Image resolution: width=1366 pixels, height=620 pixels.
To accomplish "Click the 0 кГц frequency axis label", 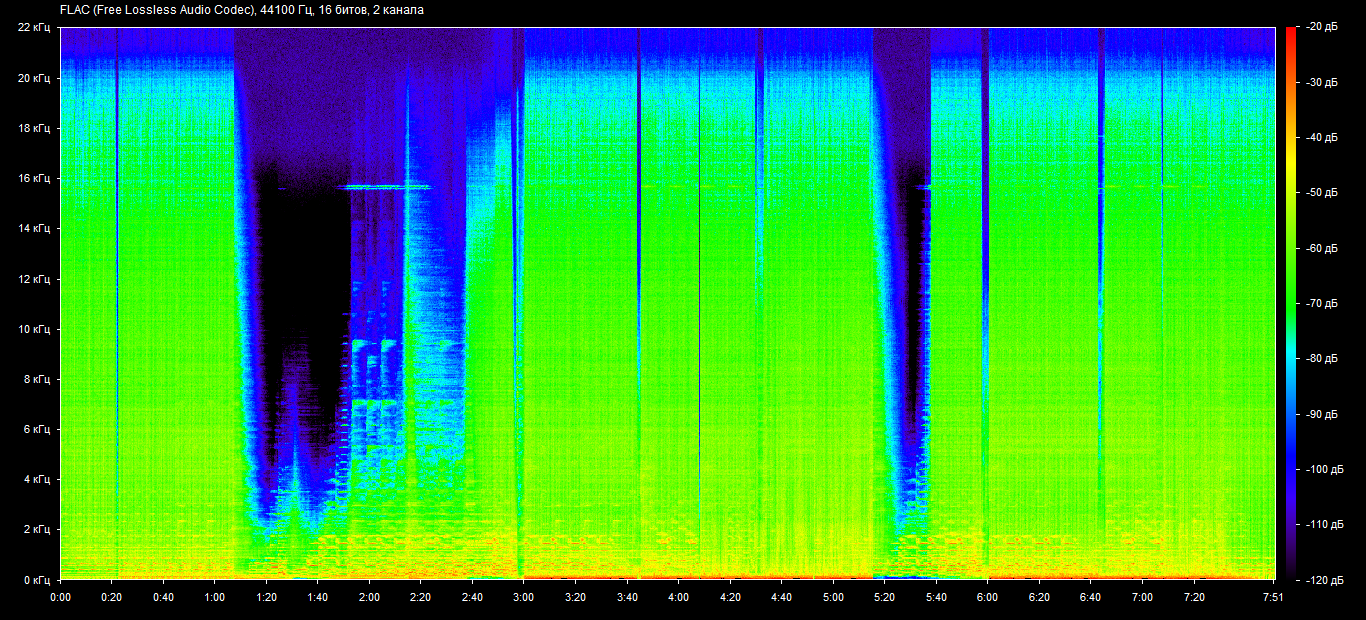I will point(37,579).
